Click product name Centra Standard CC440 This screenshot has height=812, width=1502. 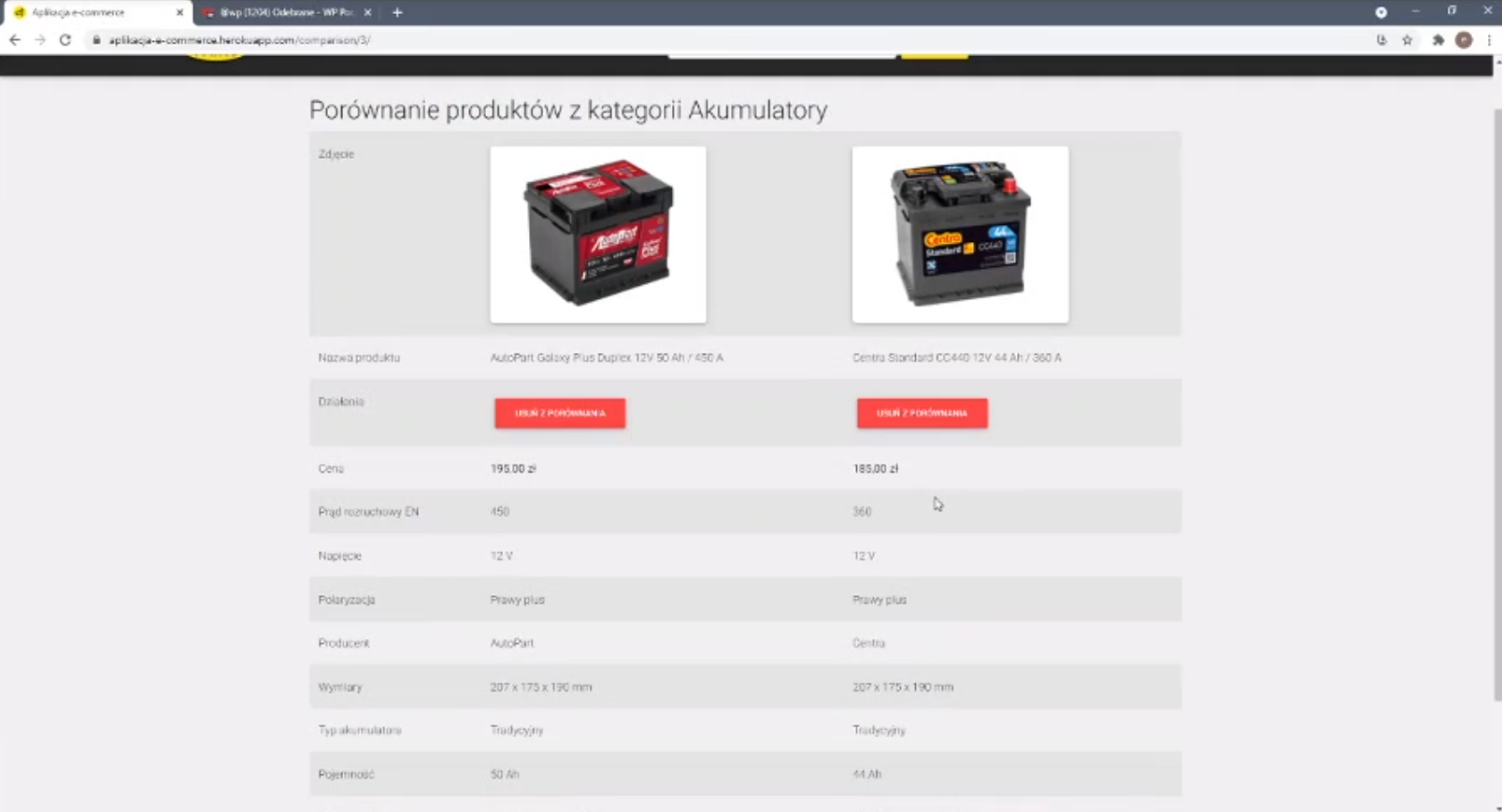(957, 358)
